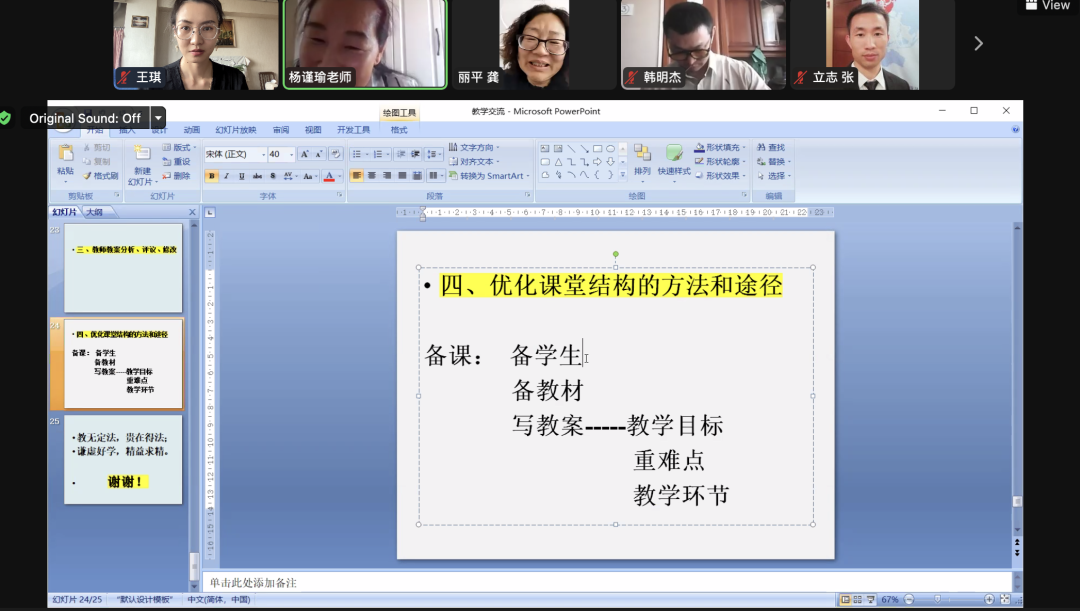Open 文字方向 text direction dropdown
Viewport: 1080px width, 611px height.
(x=475, y=147)
